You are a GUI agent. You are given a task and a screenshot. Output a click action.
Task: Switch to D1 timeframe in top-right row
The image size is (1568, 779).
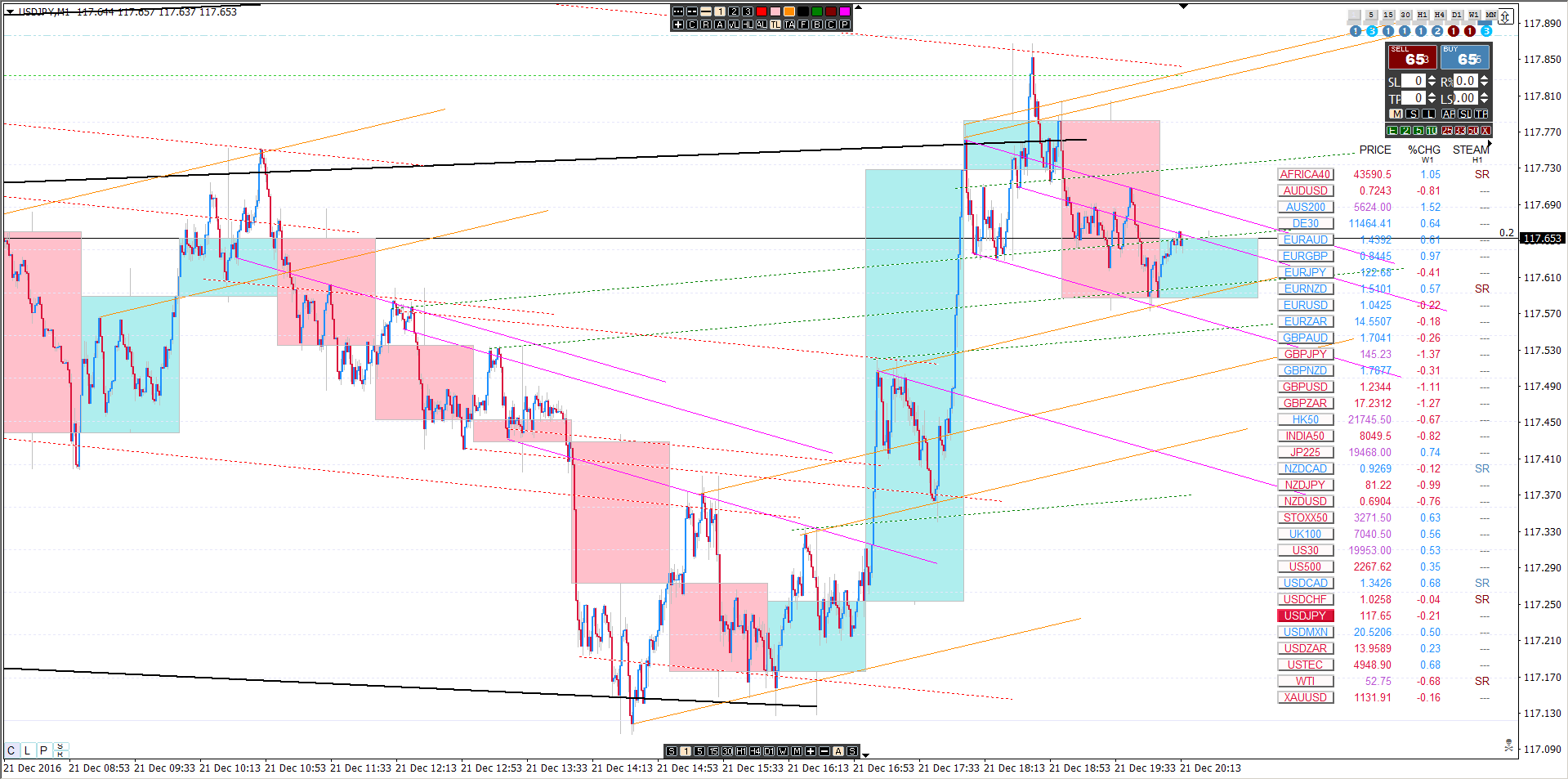[x=1457, y=15]
